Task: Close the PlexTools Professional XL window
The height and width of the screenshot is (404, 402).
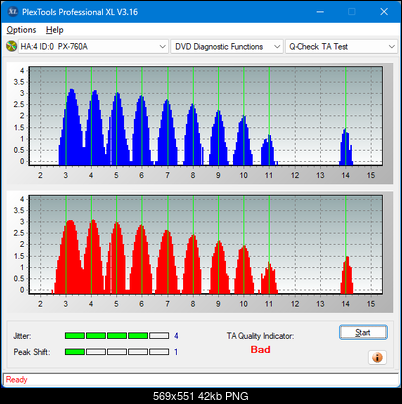Action: pyautogui.click(x=384, y=12)
